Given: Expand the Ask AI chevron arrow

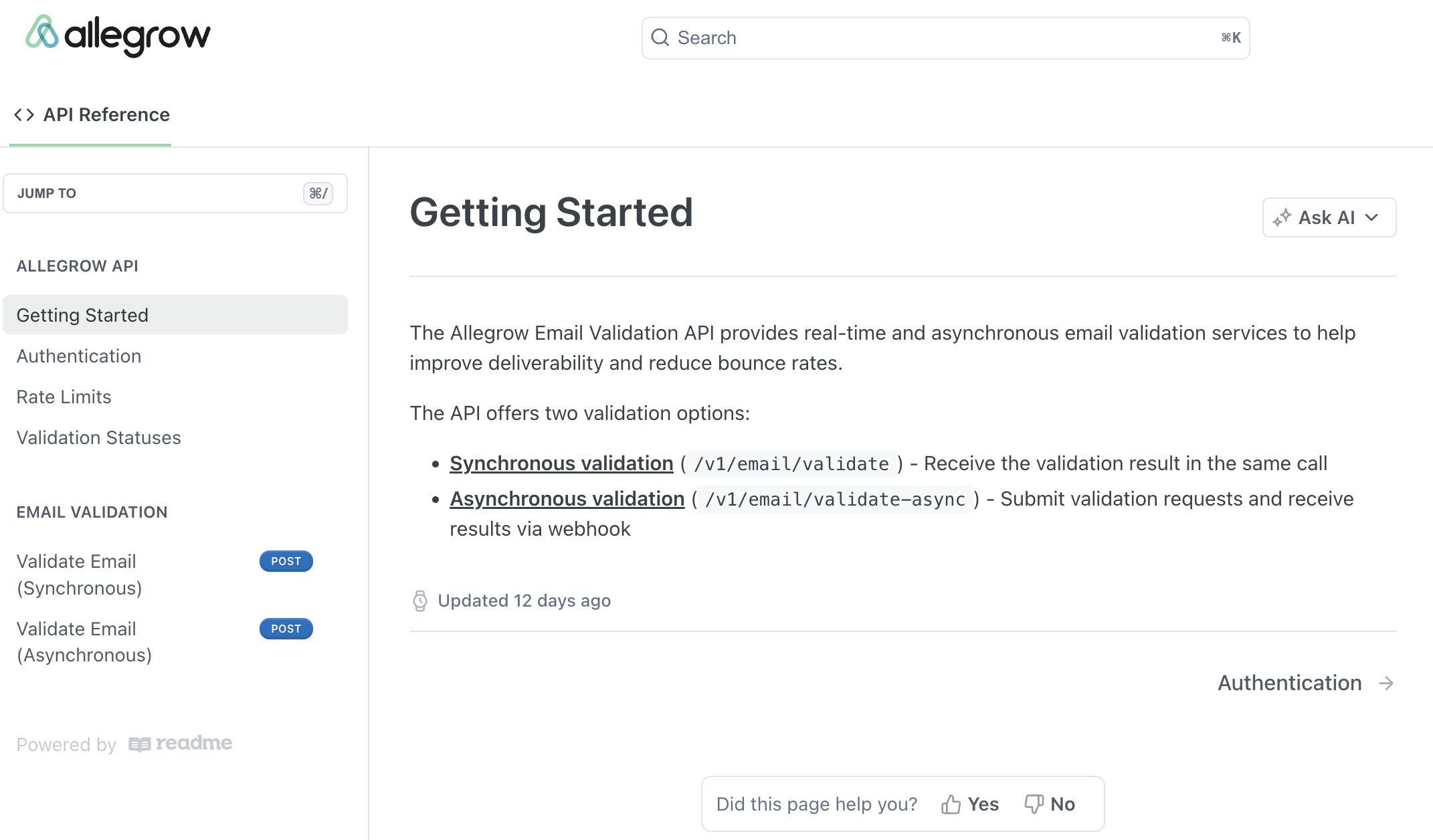Looking at the screenshot, I should coord(1371,217).
